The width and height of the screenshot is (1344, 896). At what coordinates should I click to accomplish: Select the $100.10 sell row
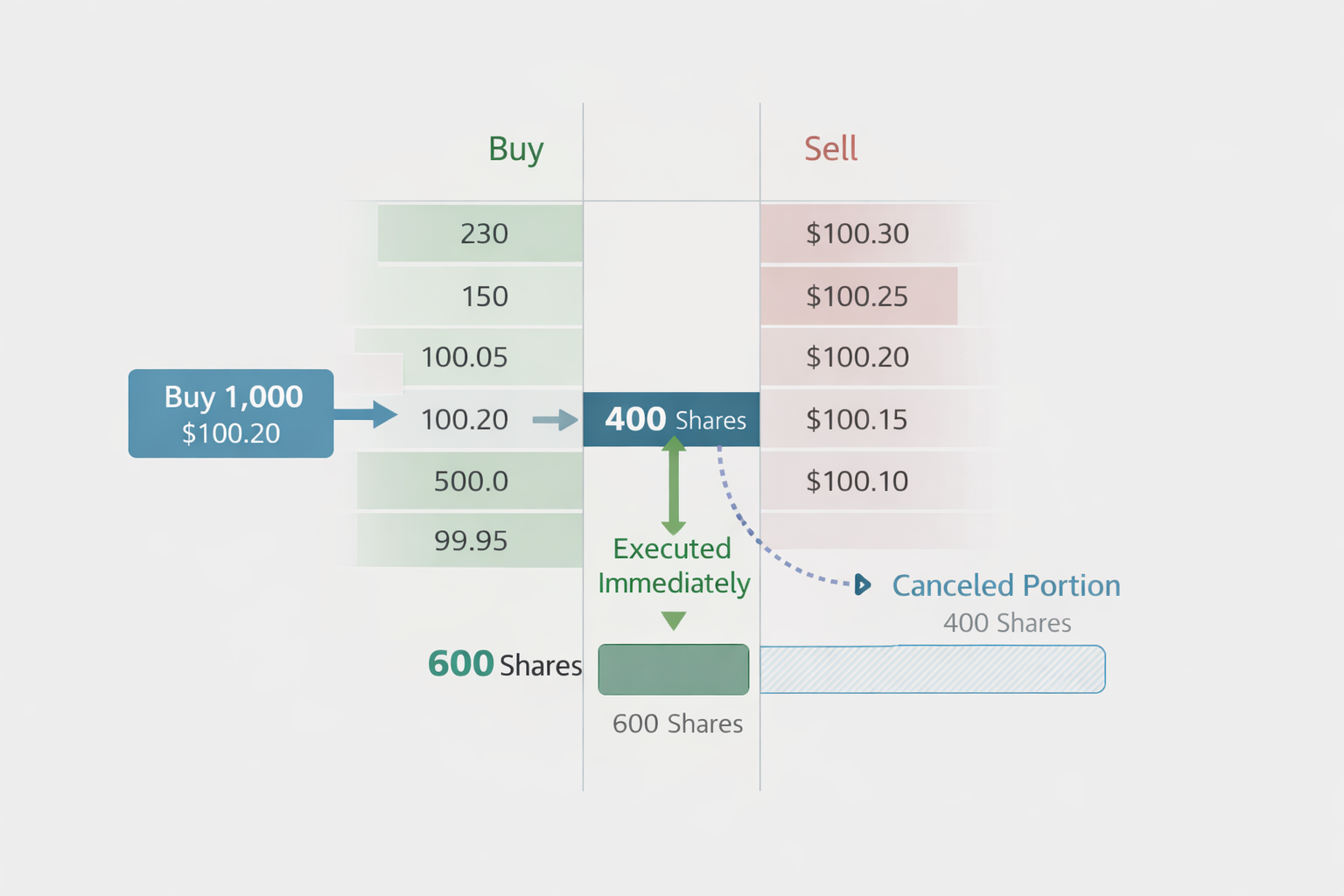point(857,481)
